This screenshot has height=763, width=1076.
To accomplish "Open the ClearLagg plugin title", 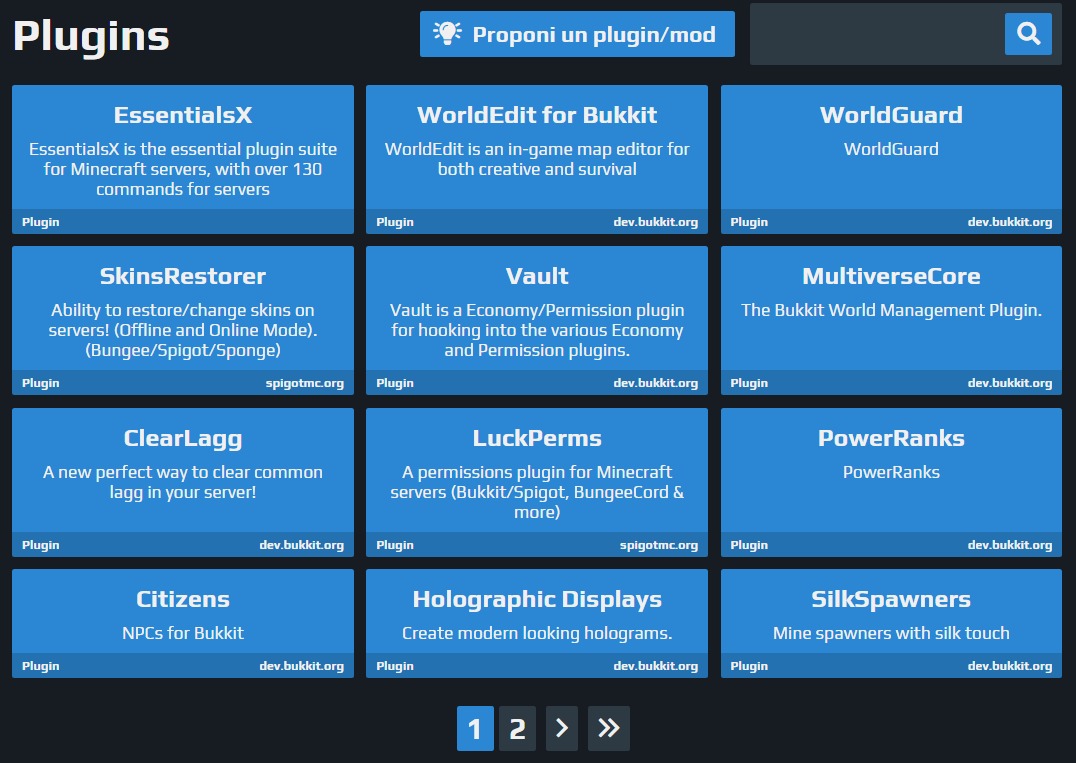I will (183, 438).
